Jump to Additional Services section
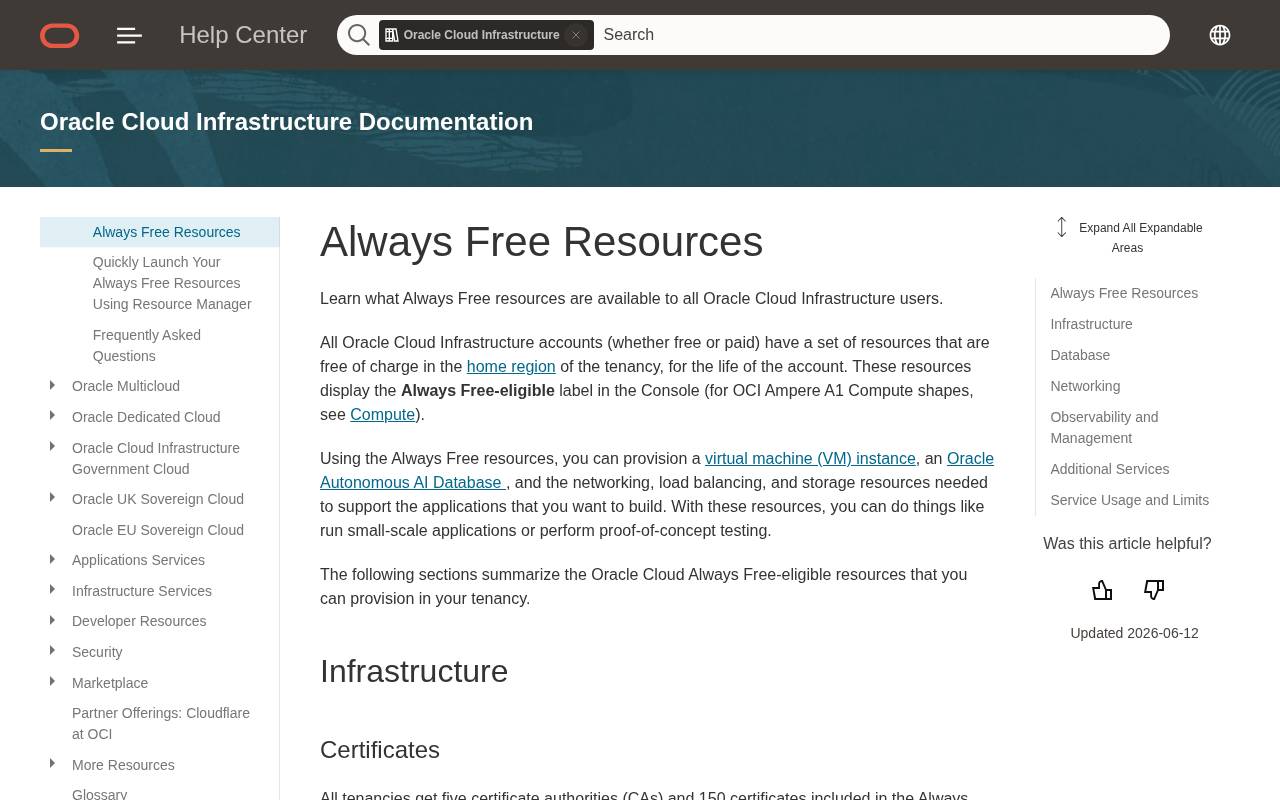 tap(1110, 469)
